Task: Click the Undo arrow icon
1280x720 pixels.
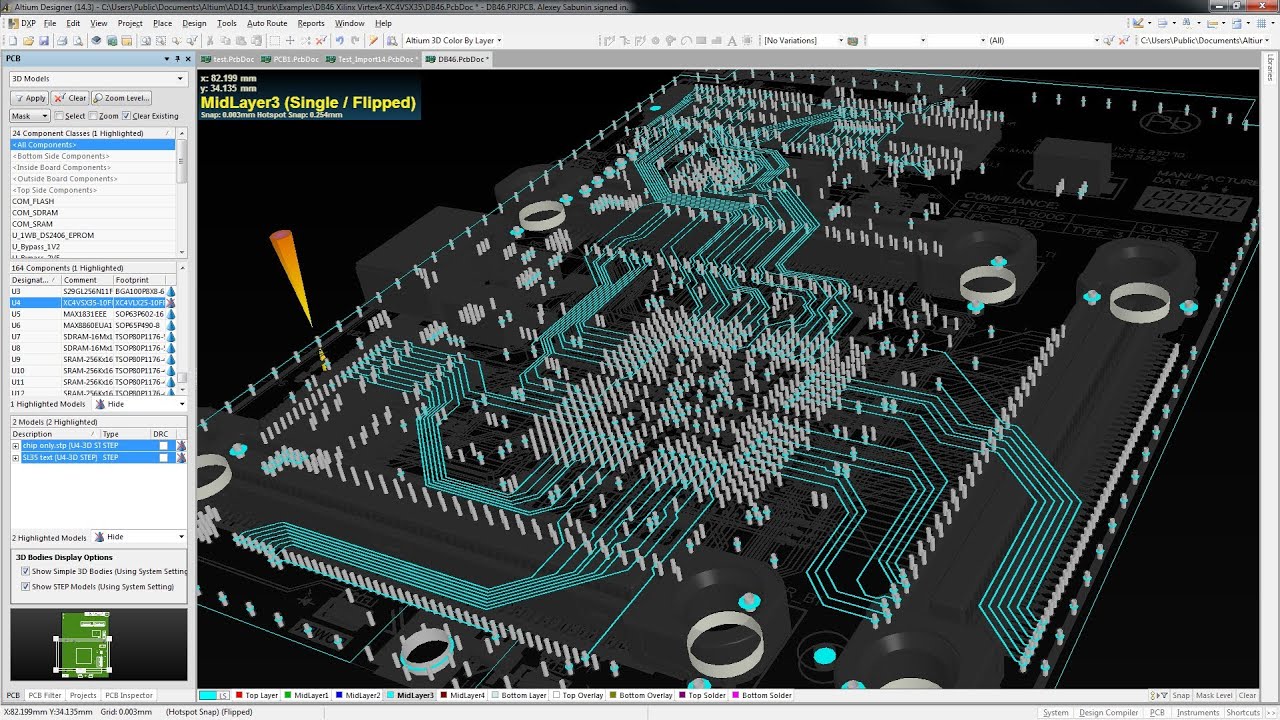Action: 340,40
